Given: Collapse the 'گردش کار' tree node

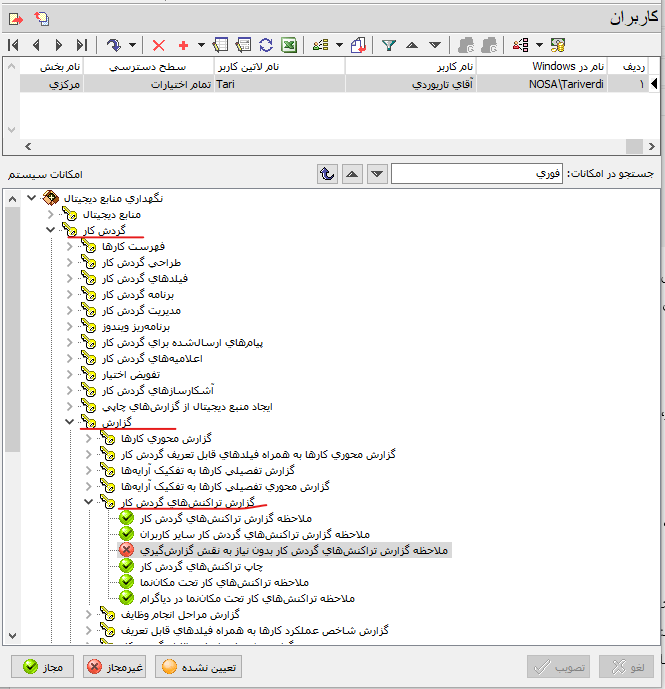Looking at the screenshot, I should [51, 230].
